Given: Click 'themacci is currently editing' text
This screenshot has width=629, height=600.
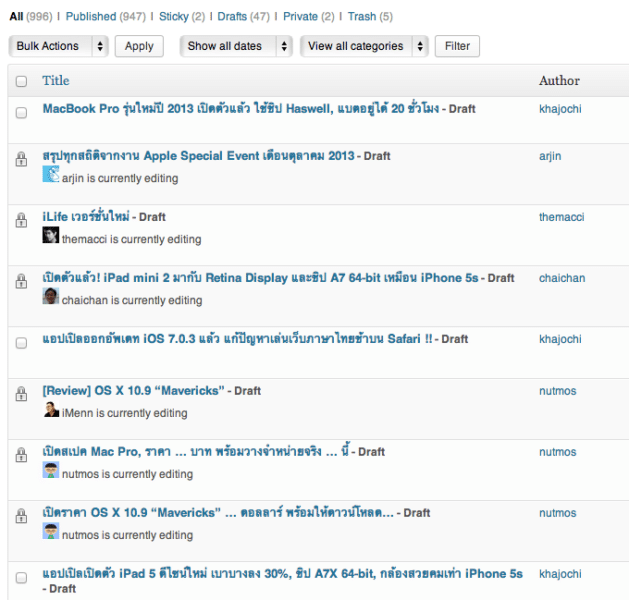Looking at the screenshot, I should (132, 239).
